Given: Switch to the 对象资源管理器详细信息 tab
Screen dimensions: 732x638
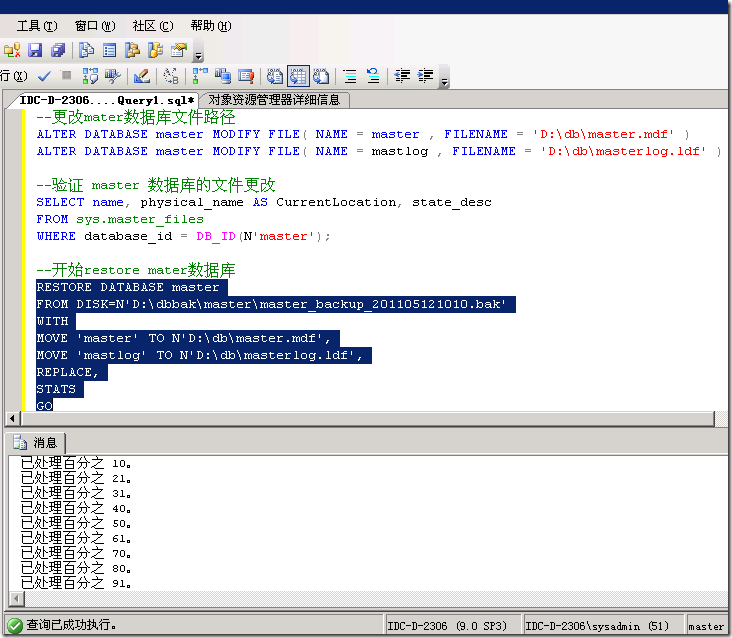Looking at the screenshot, I should (274, 99).
